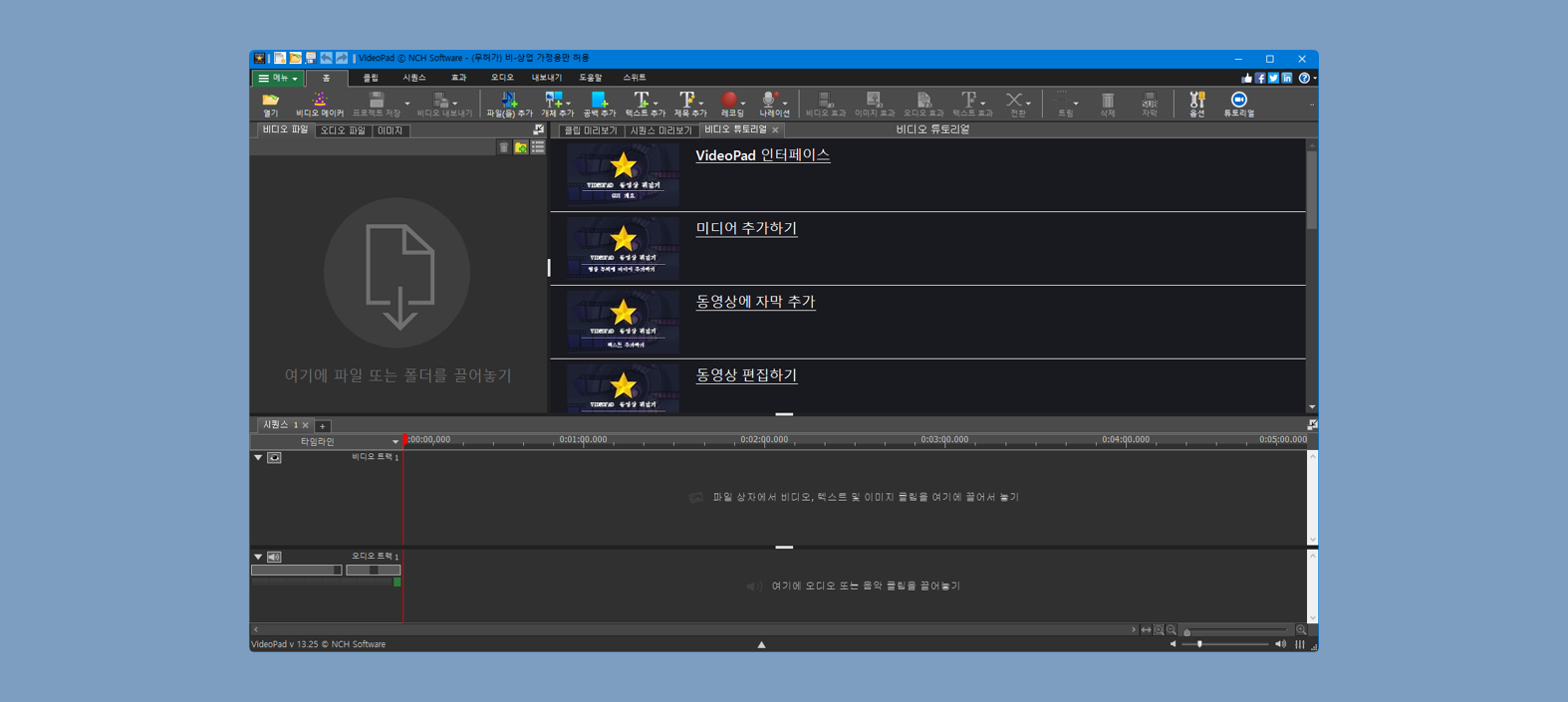Share via the Facebook icon
Screen dimensions: 1568x702
pyautogui.click(x=1260, y=78)
